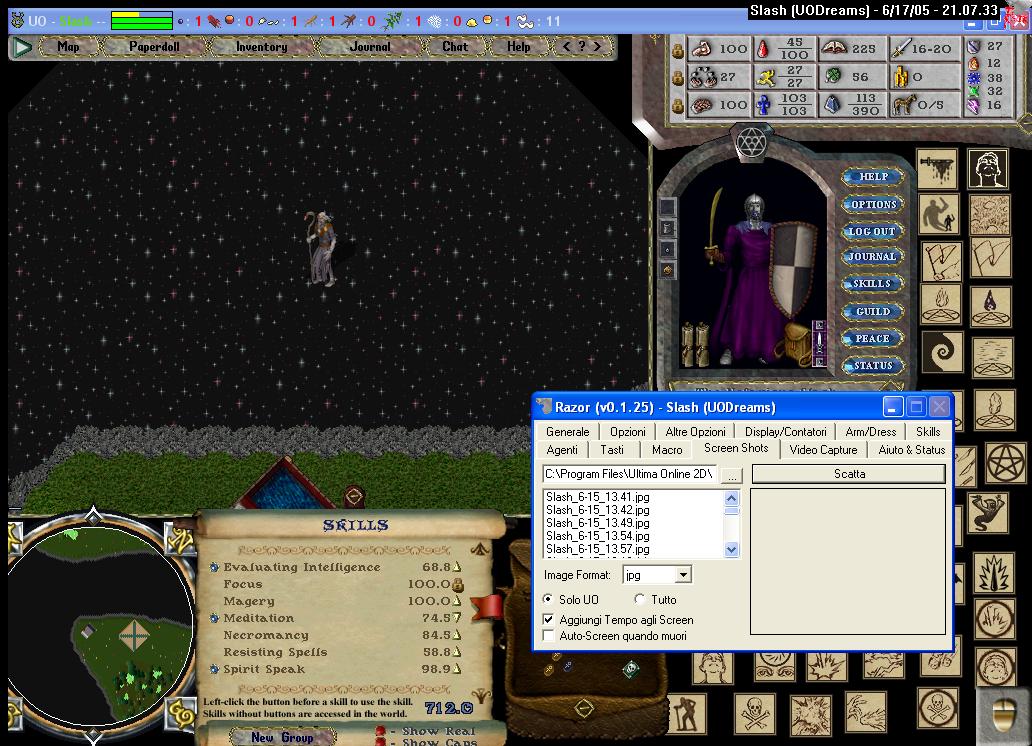
Task: Click the Scatta button to take screenshot
Action: [x=849, y=474]
